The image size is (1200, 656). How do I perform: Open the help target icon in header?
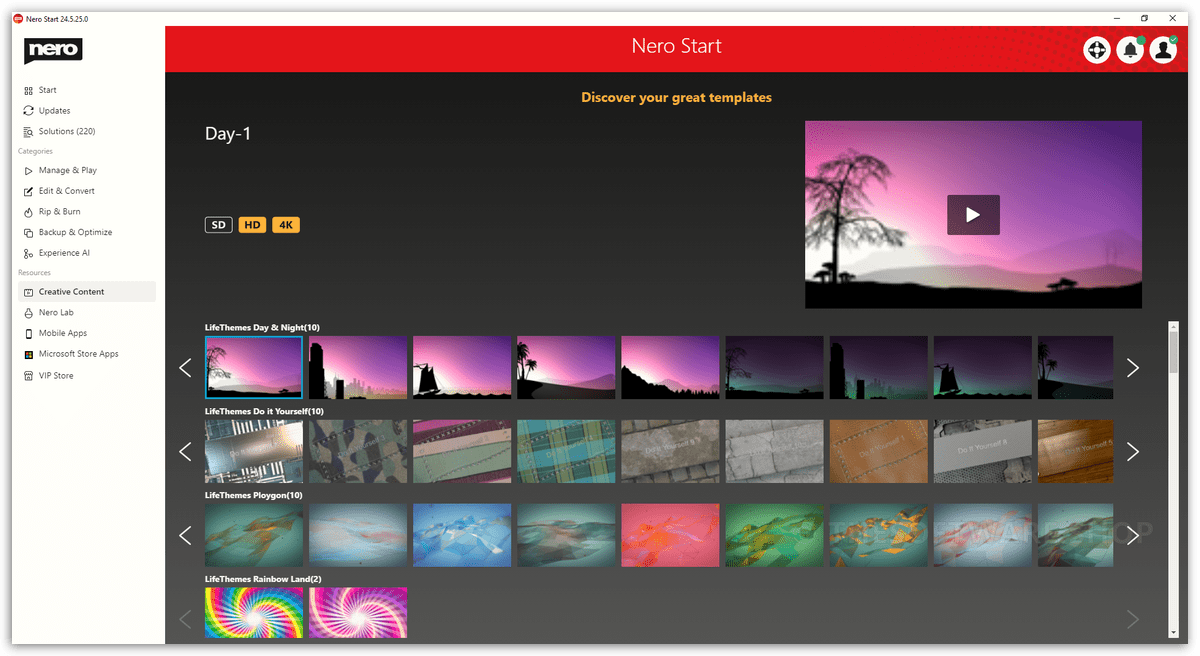[1097, 49]
